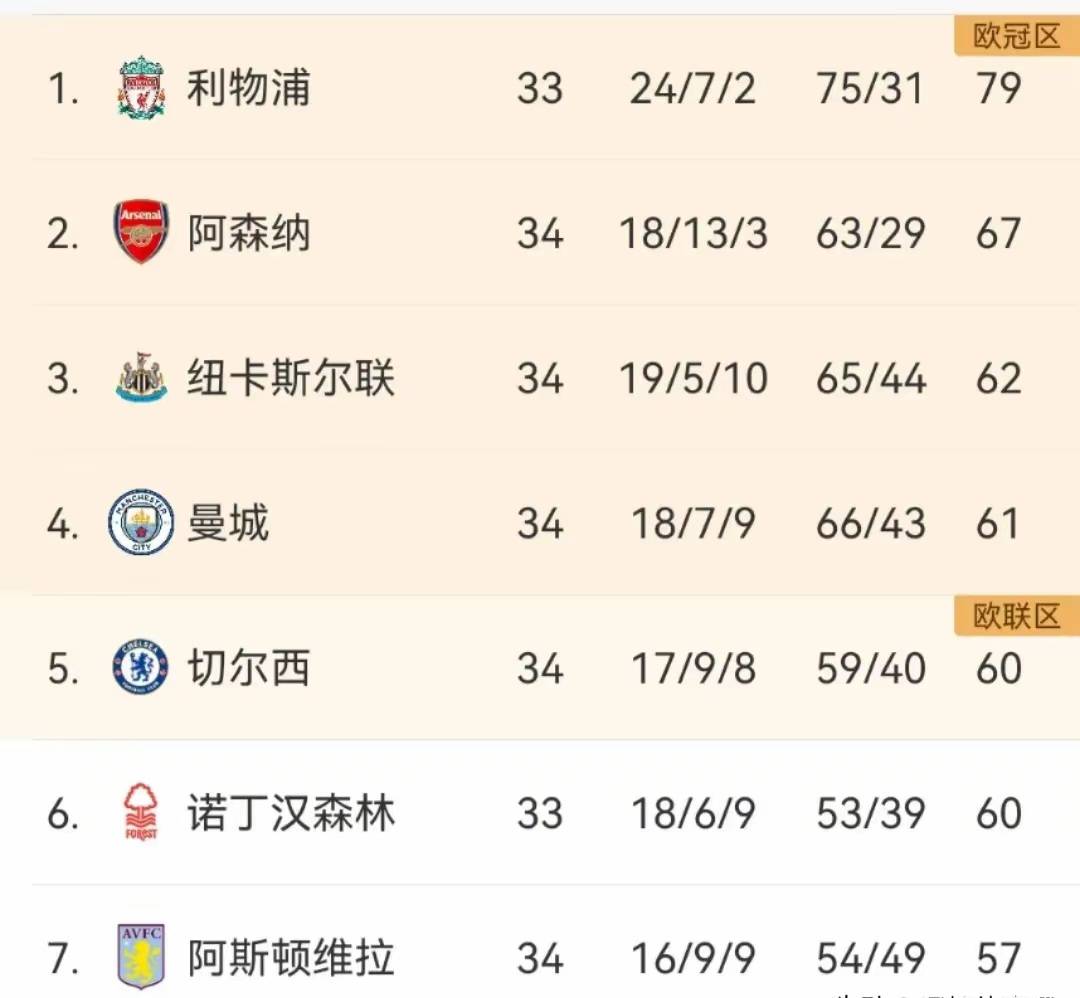
Task: Click the 欧联区 zone label
Action: [1015, 617]
